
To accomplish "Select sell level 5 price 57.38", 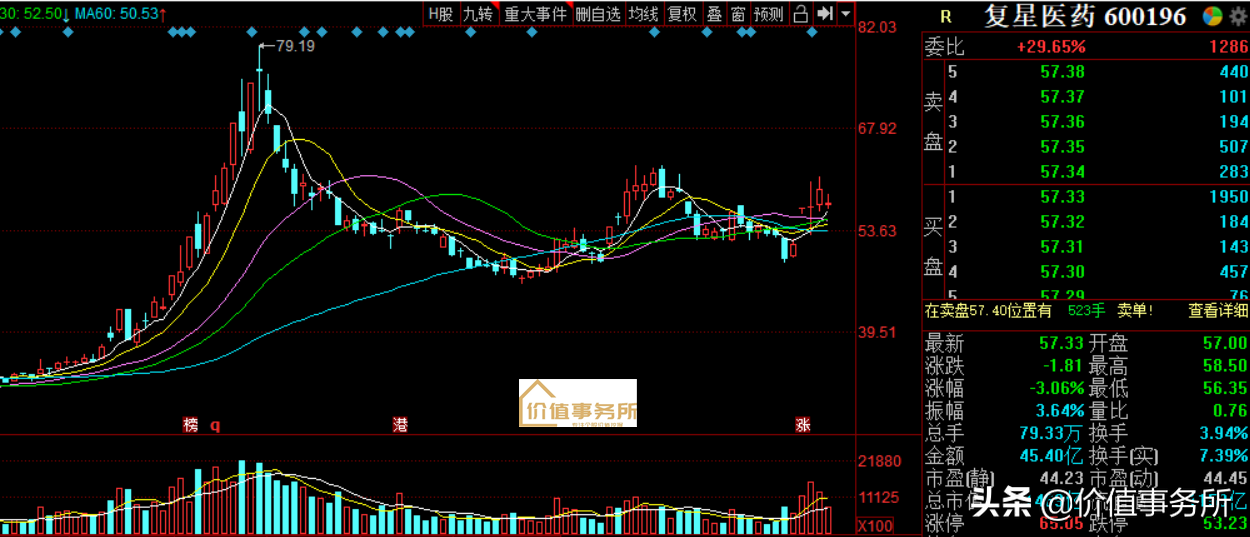I will click(1062, 71).
